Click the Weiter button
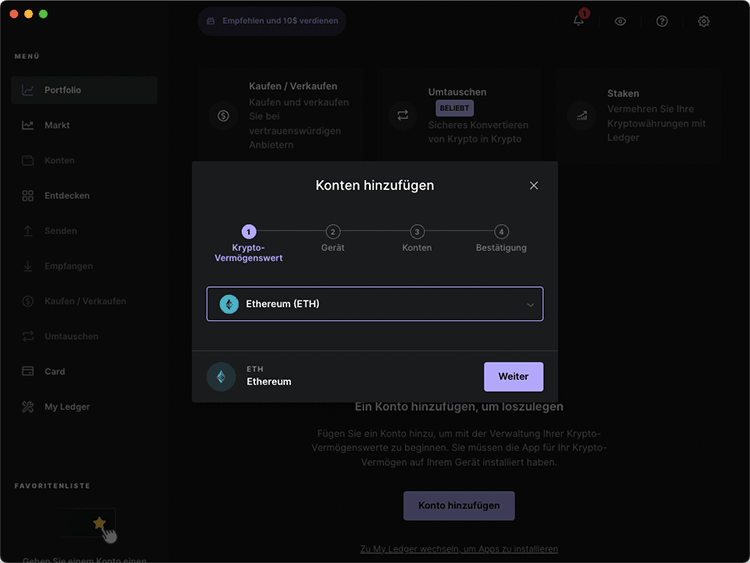Image resolution: width=750 pixels, height=563 pixels. pyautogui.click(x=513, y=376)
